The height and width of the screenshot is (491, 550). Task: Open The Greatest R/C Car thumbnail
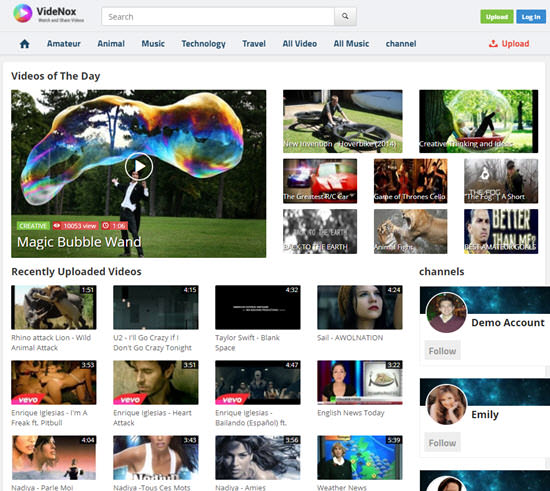click(320, 181)
